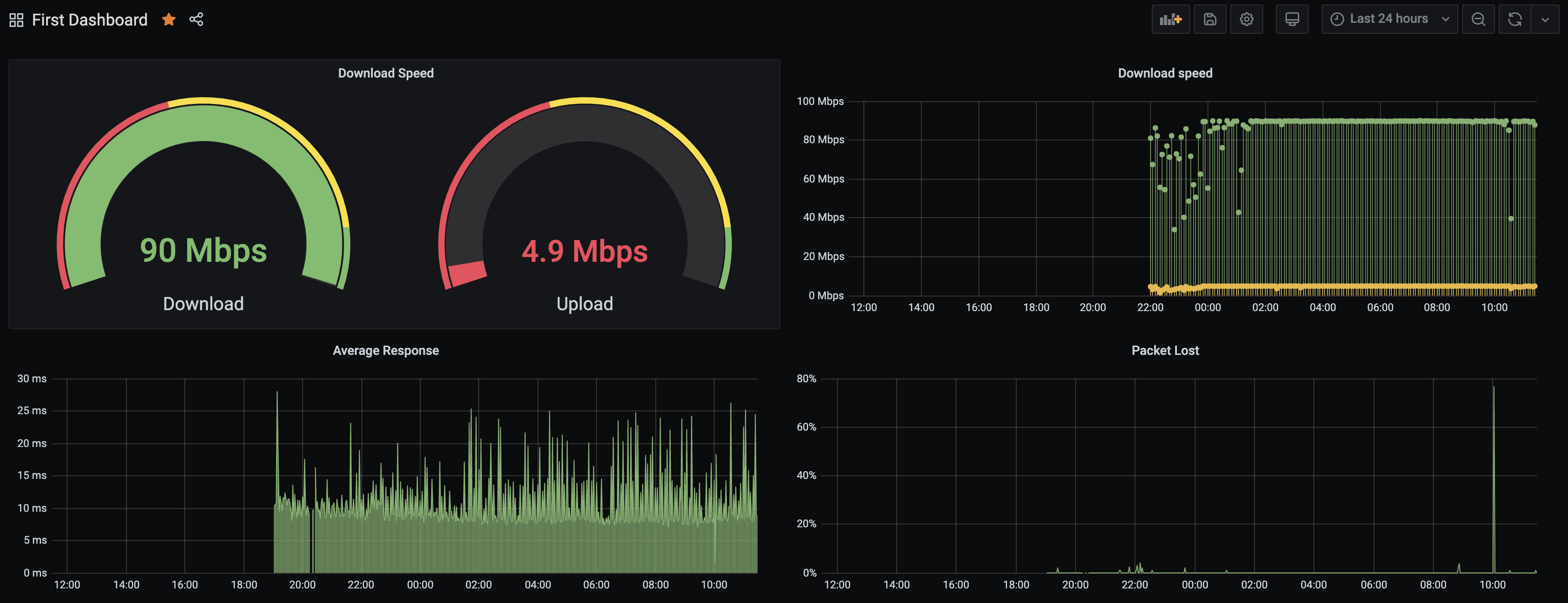Zoom out the dashboard time range

pos(1479,19)
